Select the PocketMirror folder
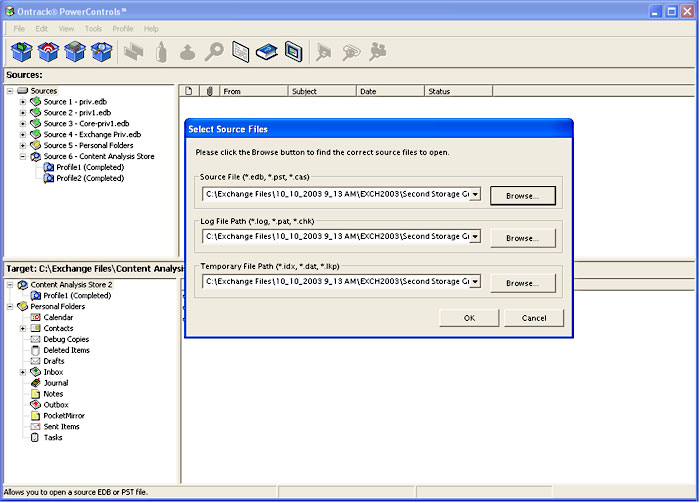 point(64,416)
